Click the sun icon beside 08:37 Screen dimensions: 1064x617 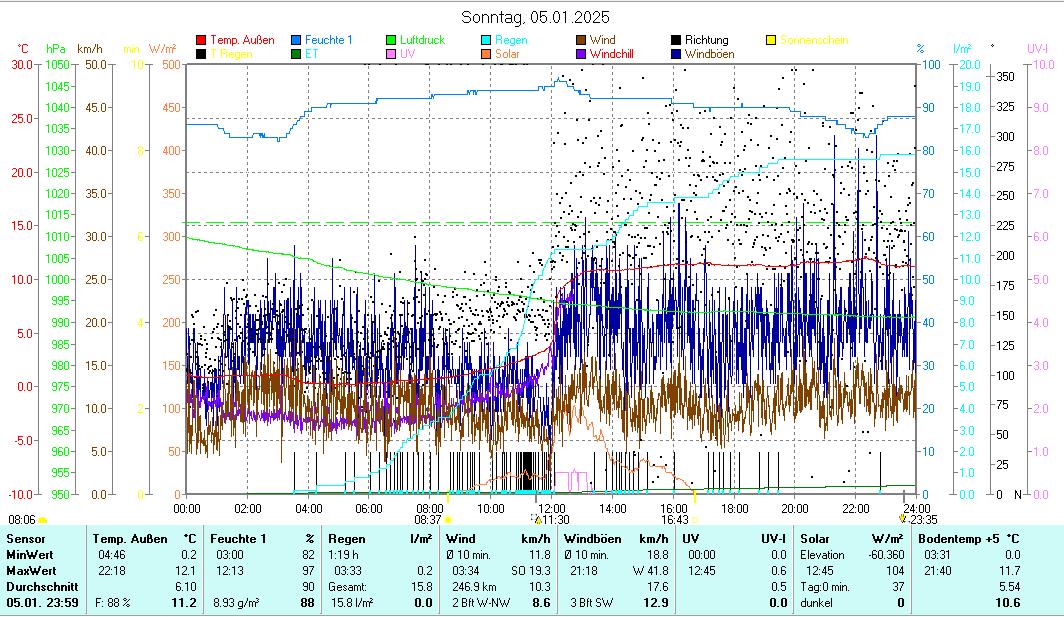[448, 520]
